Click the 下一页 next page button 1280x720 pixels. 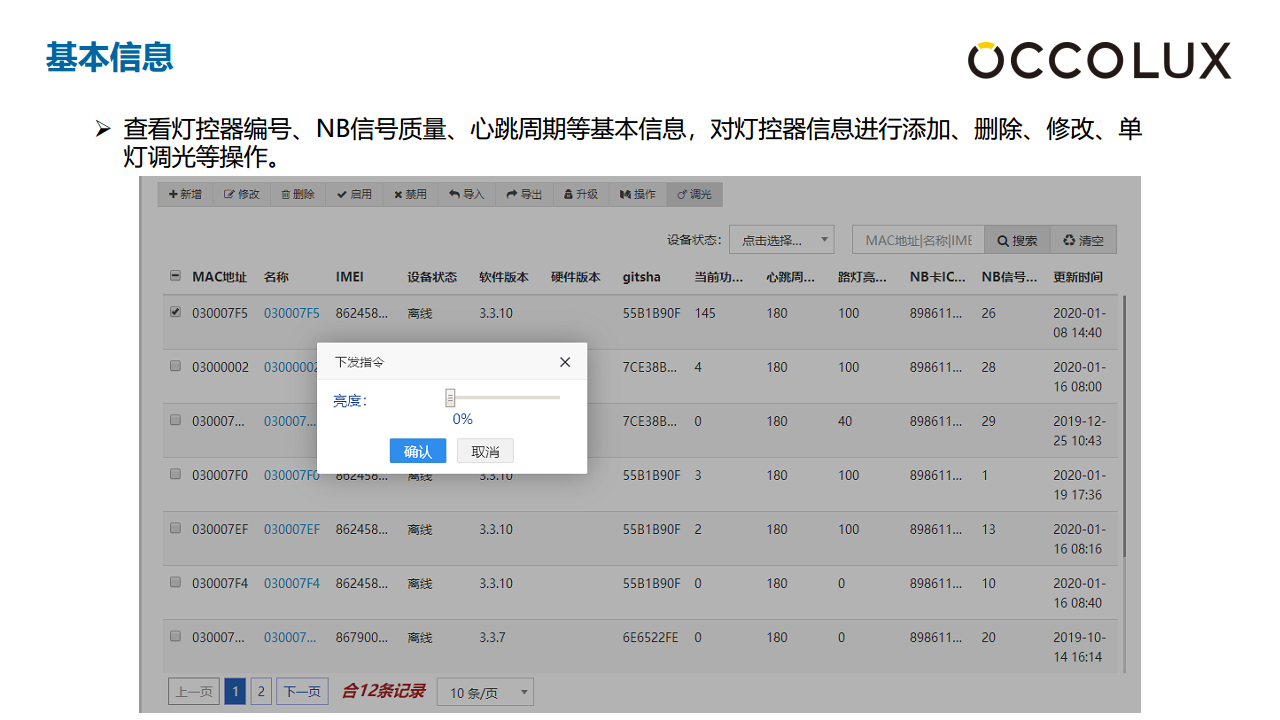pyautogui.click(x=302, y=691)
